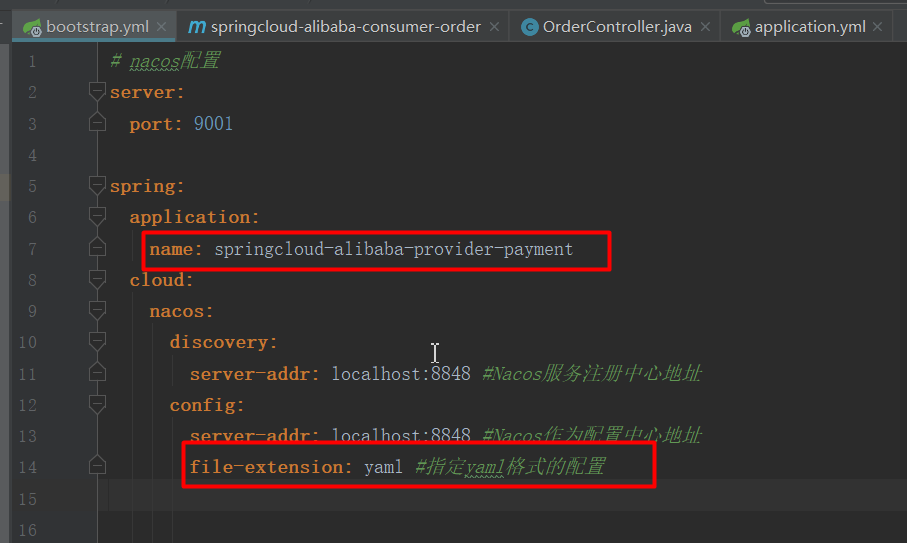Click the 'name:' key on line 7
Screen dimensions: 907x543
tap(176, 249)
